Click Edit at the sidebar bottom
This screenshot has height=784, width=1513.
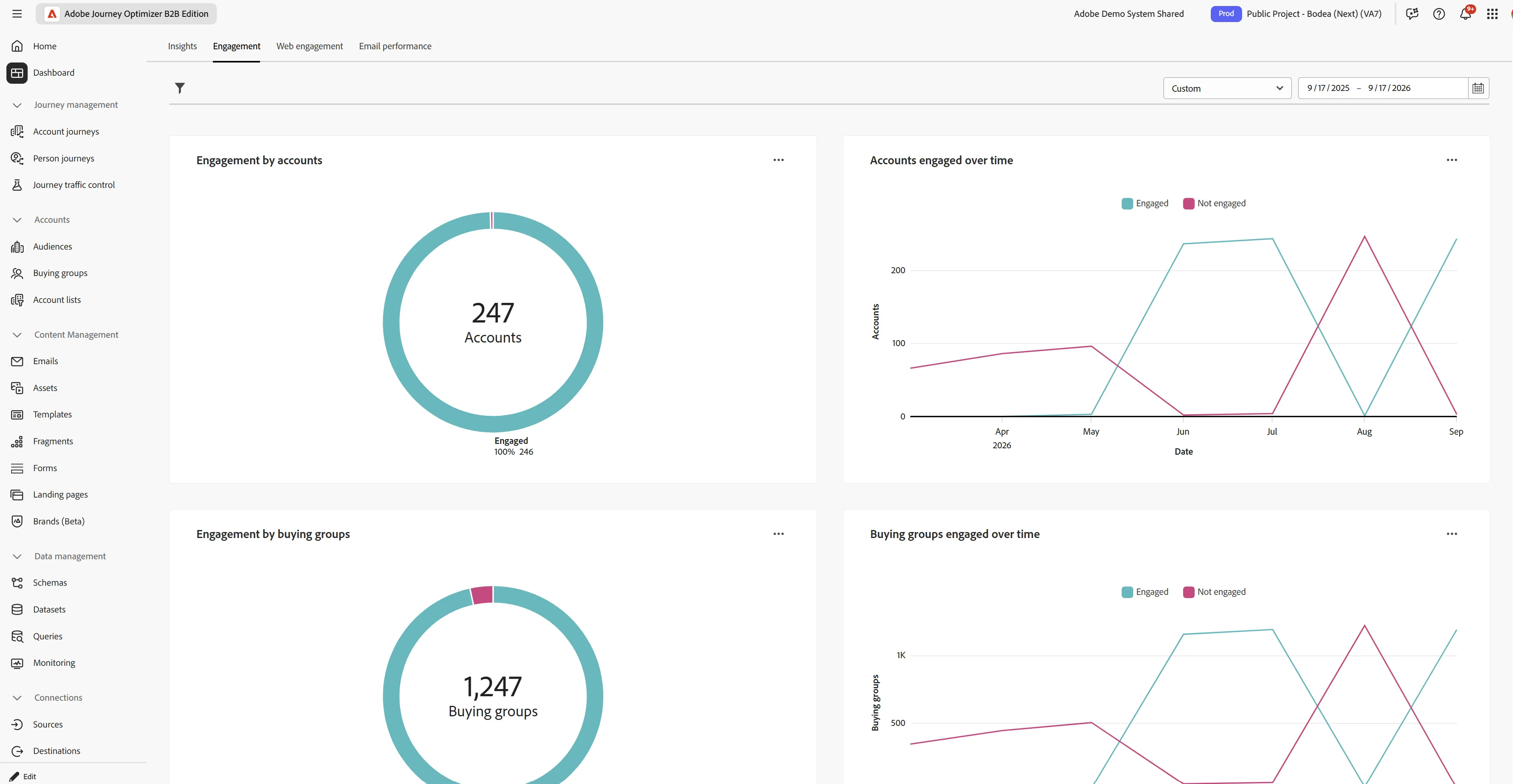(24, 776)
